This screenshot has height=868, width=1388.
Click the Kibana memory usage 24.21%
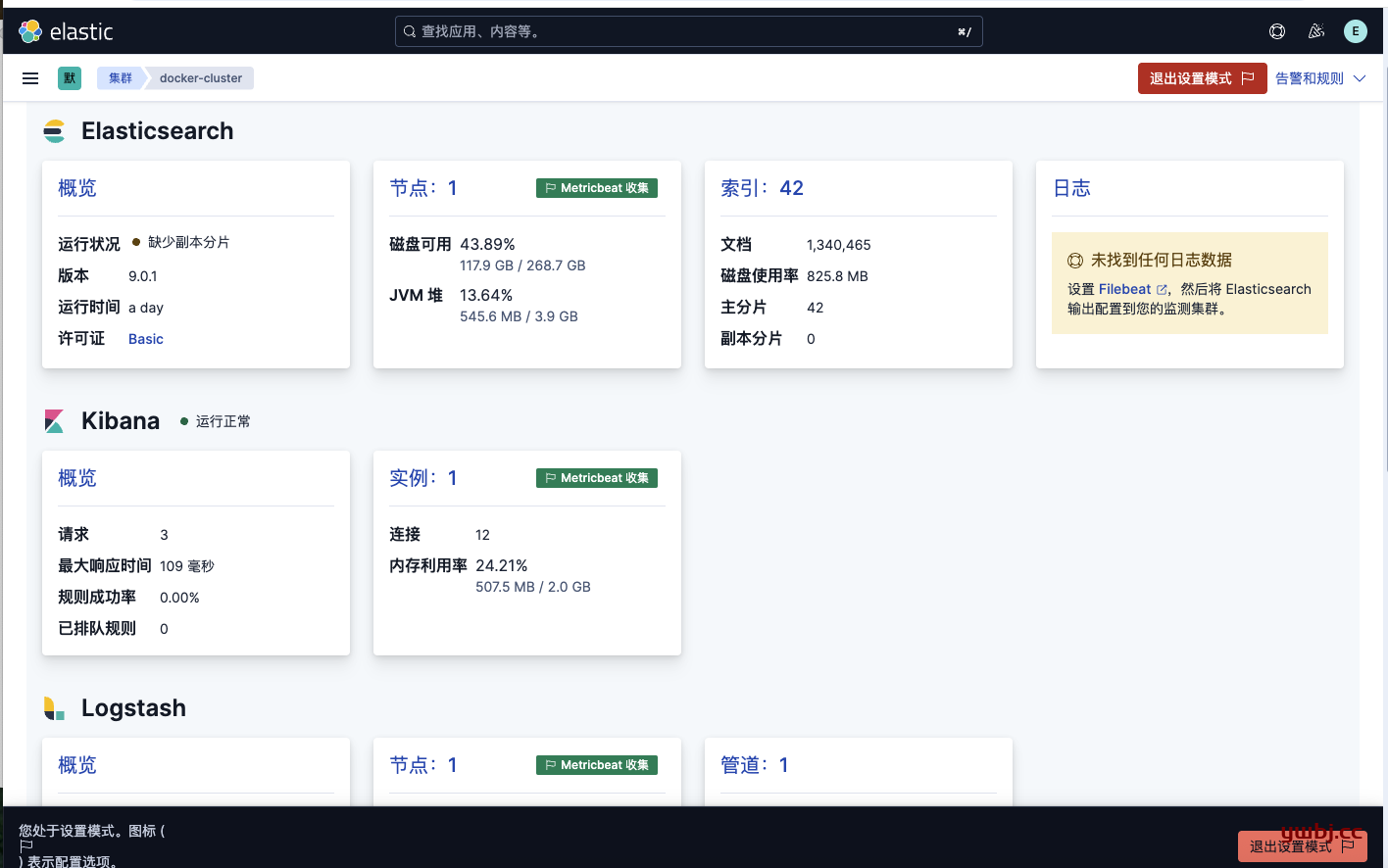pos(502,565)
